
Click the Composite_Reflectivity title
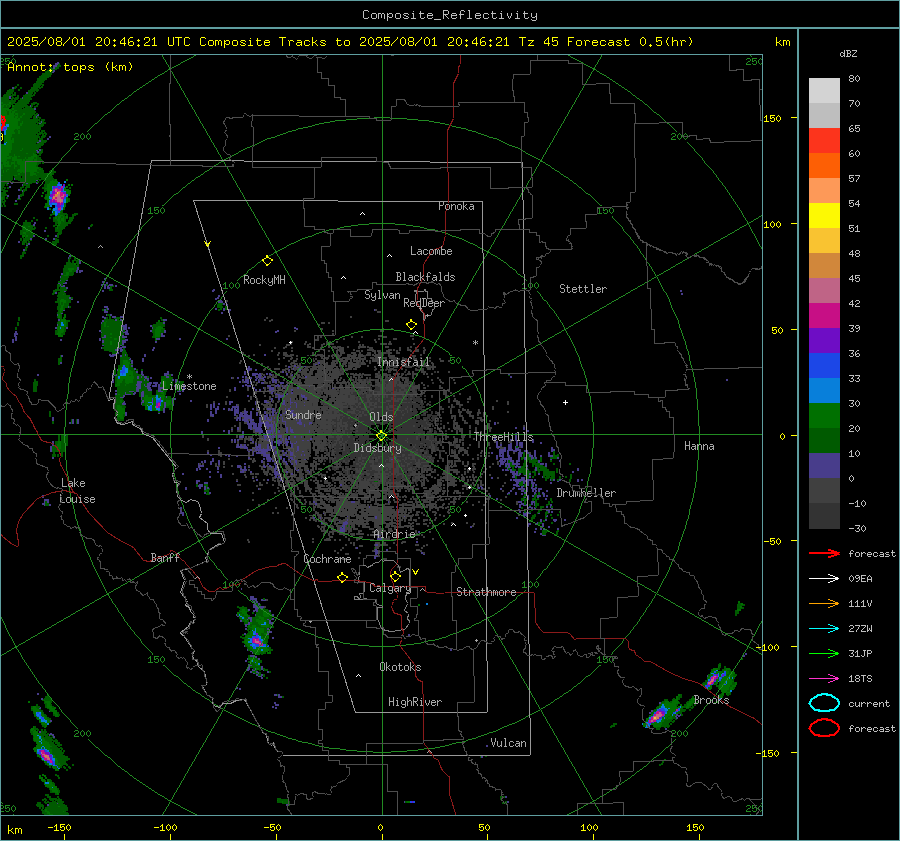tap(450, 15)
